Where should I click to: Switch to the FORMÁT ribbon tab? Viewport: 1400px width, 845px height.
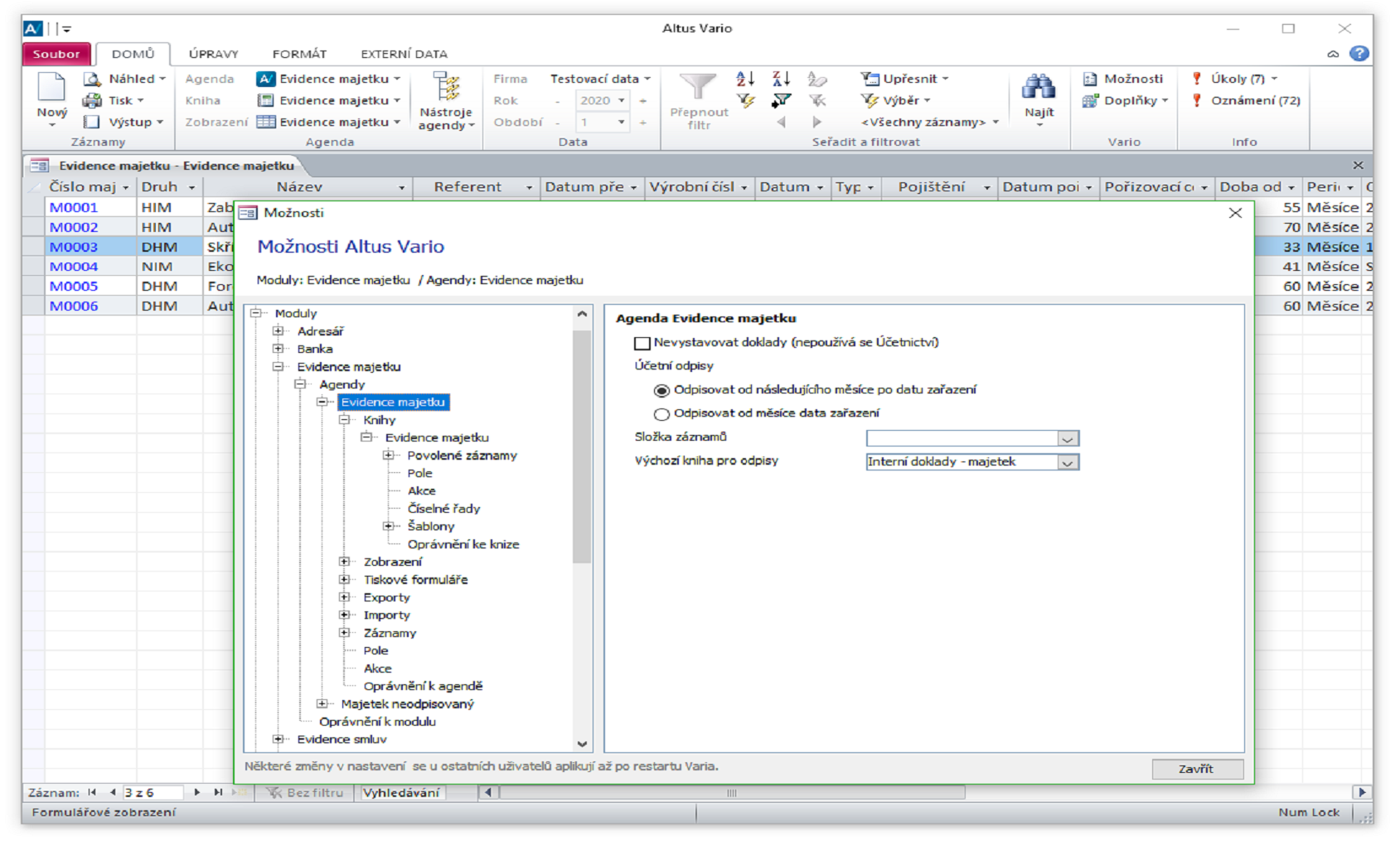pyautogui.click(x=299, y=54)
